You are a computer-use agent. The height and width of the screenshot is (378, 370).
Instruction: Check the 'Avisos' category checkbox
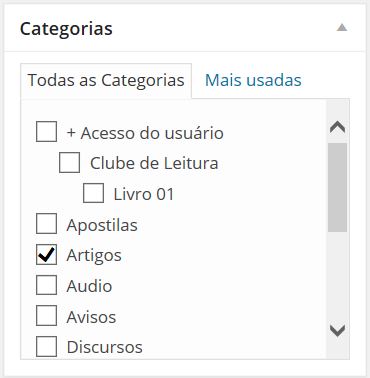coord(46,316)
